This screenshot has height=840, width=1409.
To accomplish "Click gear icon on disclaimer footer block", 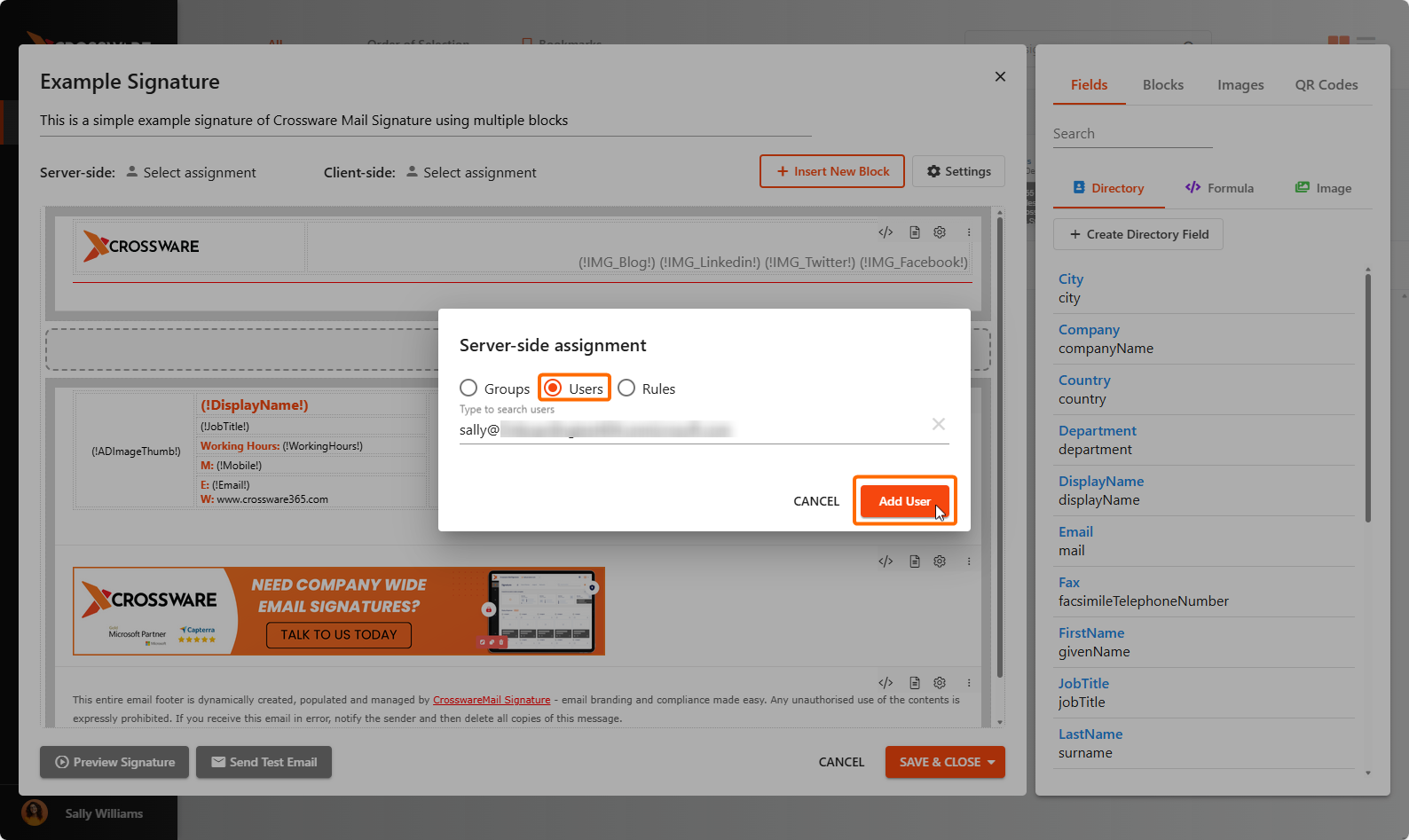I will 940,683.
